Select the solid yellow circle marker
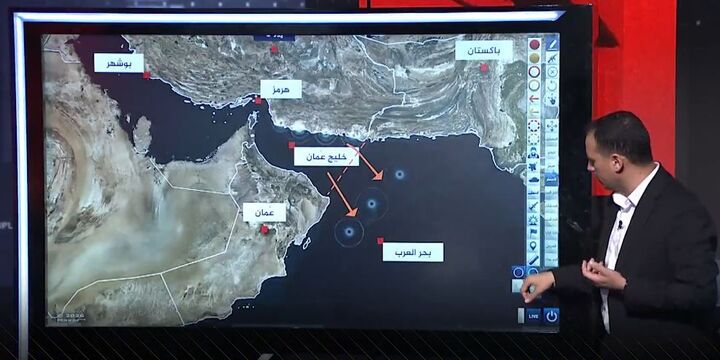 pyautogui.click(x=534, y=58)
